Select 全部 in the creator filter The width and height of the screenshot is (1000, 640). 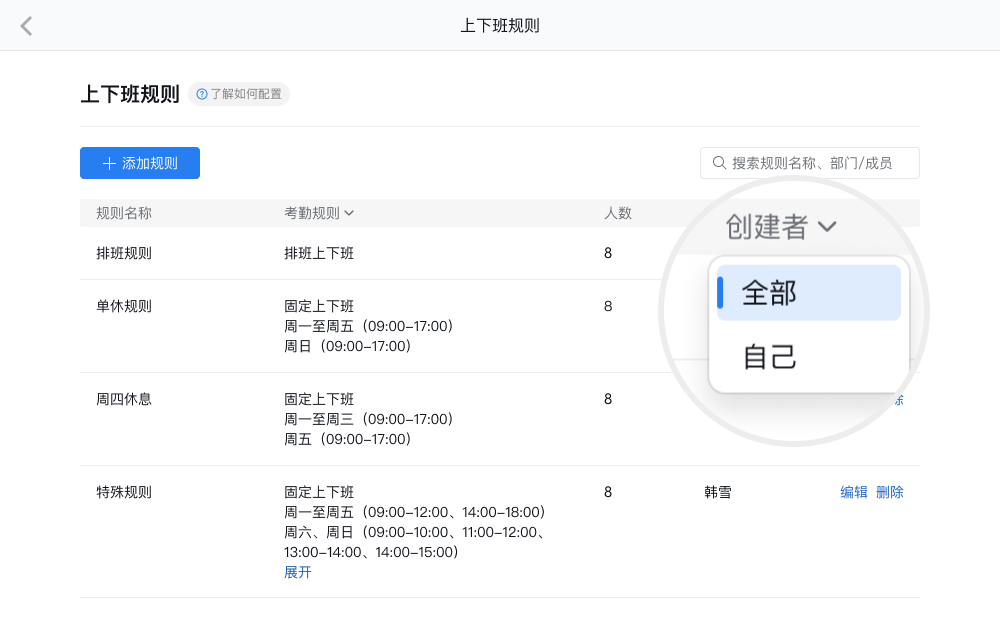tap(808, 293)
